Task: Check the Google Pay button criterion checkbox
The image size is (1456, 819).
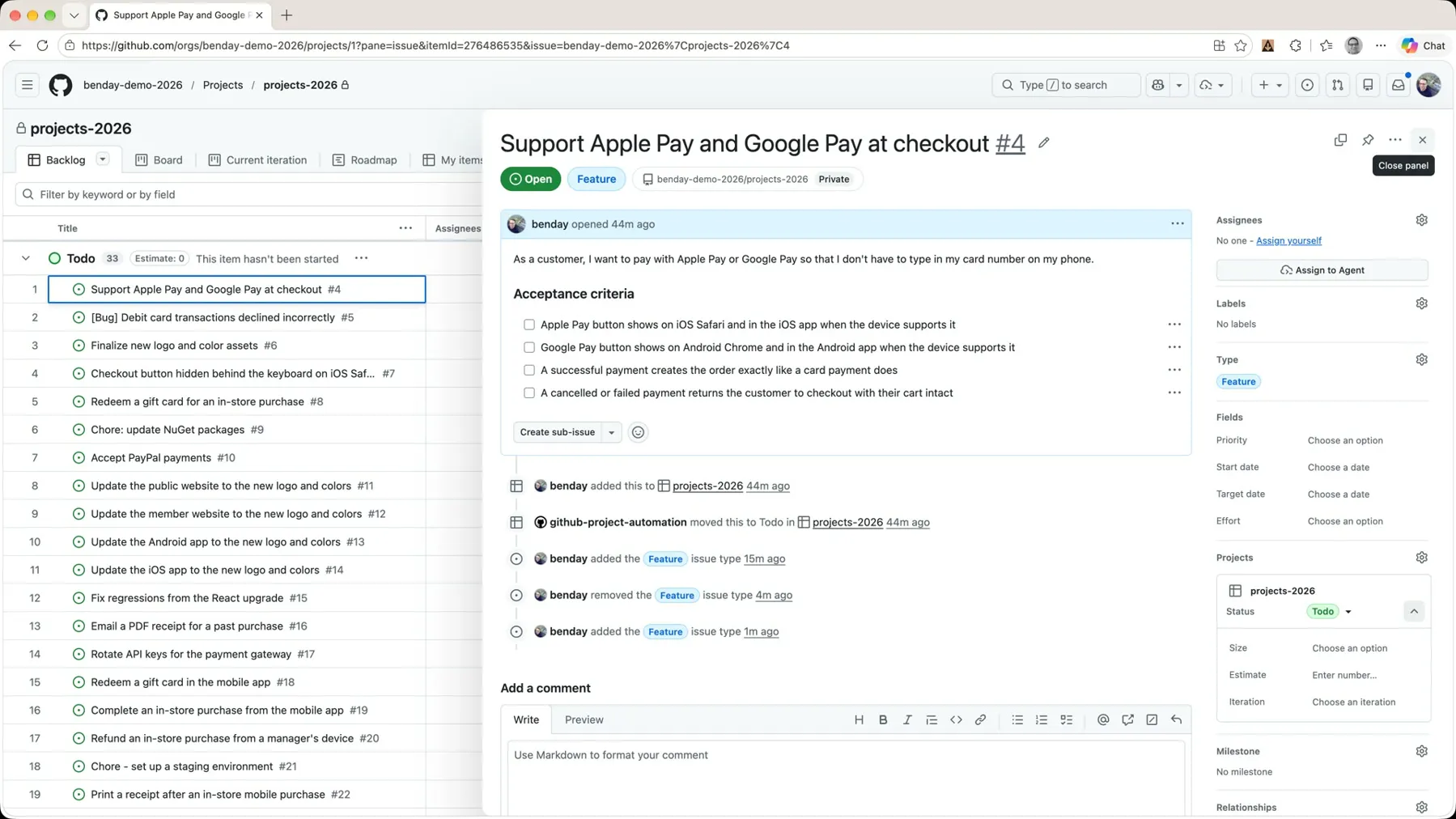Action: (x=529, y=347)
